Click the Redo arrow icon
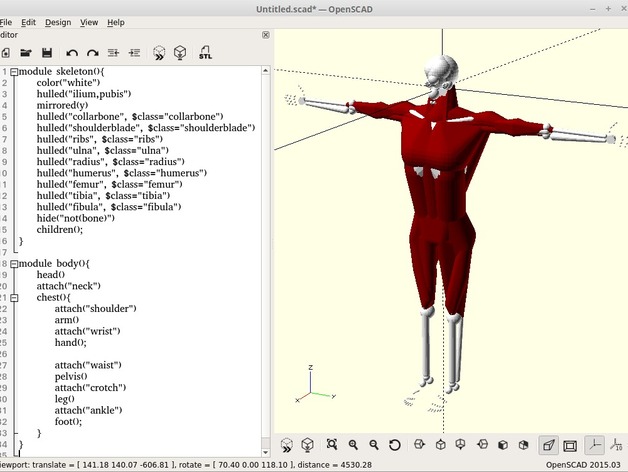This screenshot has width=628, height=472. (x=93, y=53)
